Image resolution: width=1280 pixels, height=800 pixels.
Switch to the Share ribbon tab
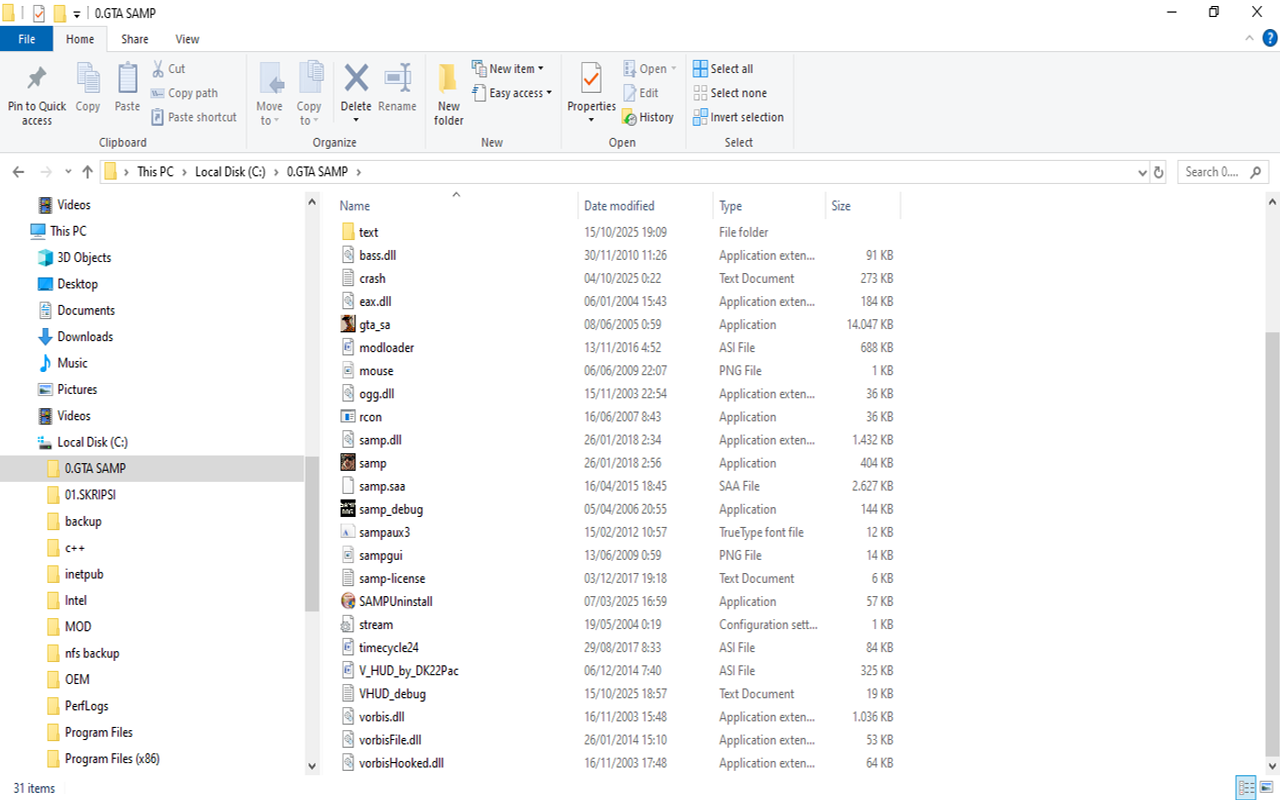pos(135,39)
